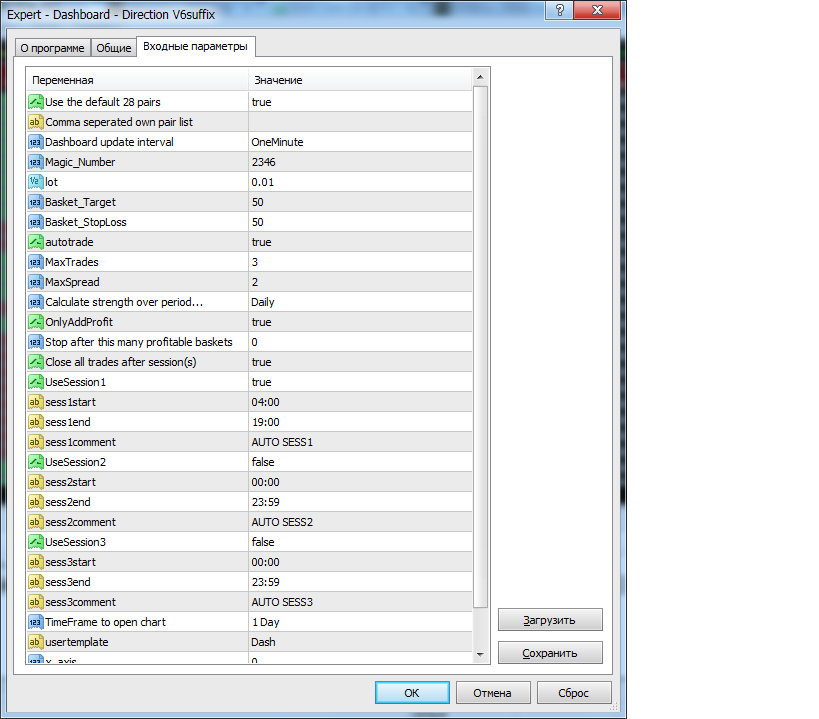This screenshot has height=719, width=819.
Task: Click the OK button
Action: [x=412, y=693]
